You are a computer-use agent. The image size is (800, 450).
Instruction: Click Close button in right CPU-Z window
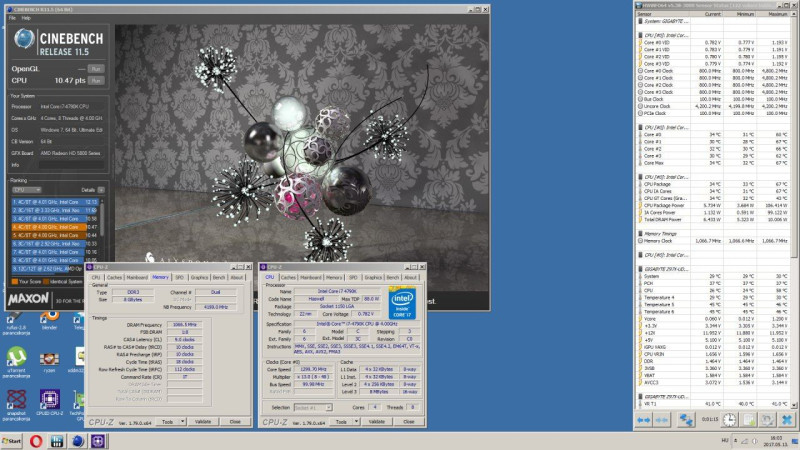tap(409, 422)
